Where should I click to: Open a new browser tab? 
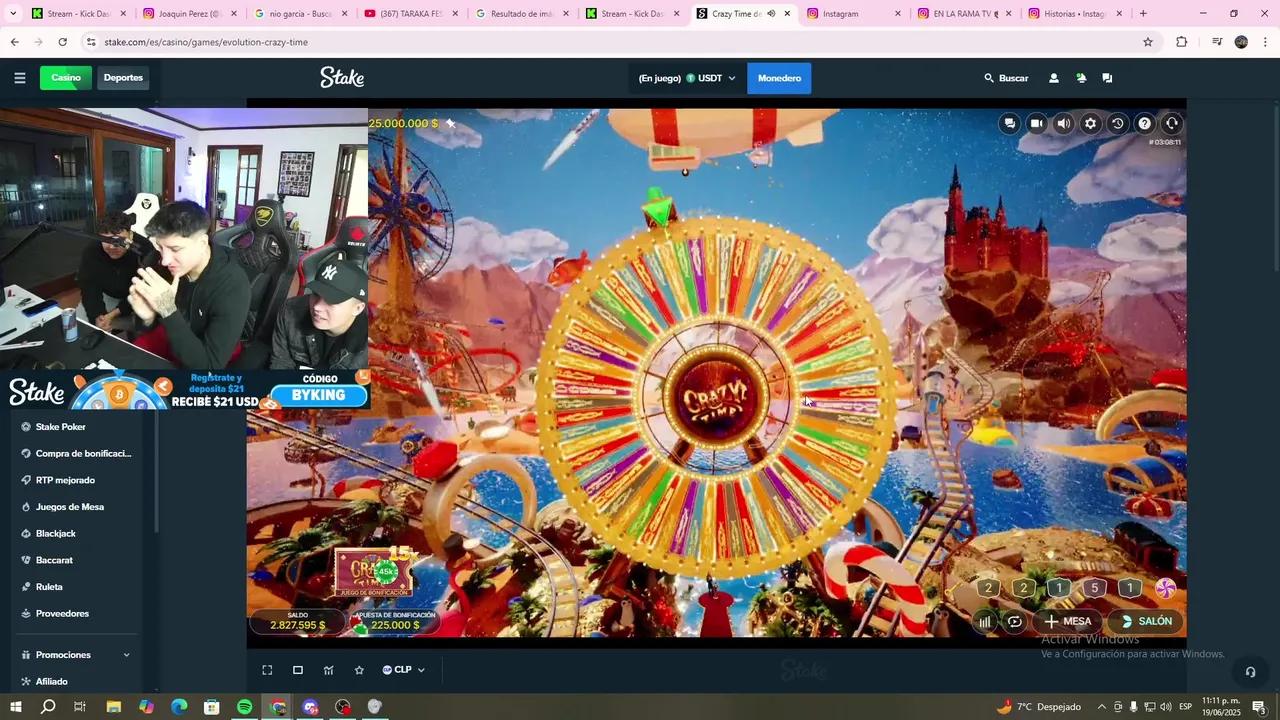pos(1143,14)
